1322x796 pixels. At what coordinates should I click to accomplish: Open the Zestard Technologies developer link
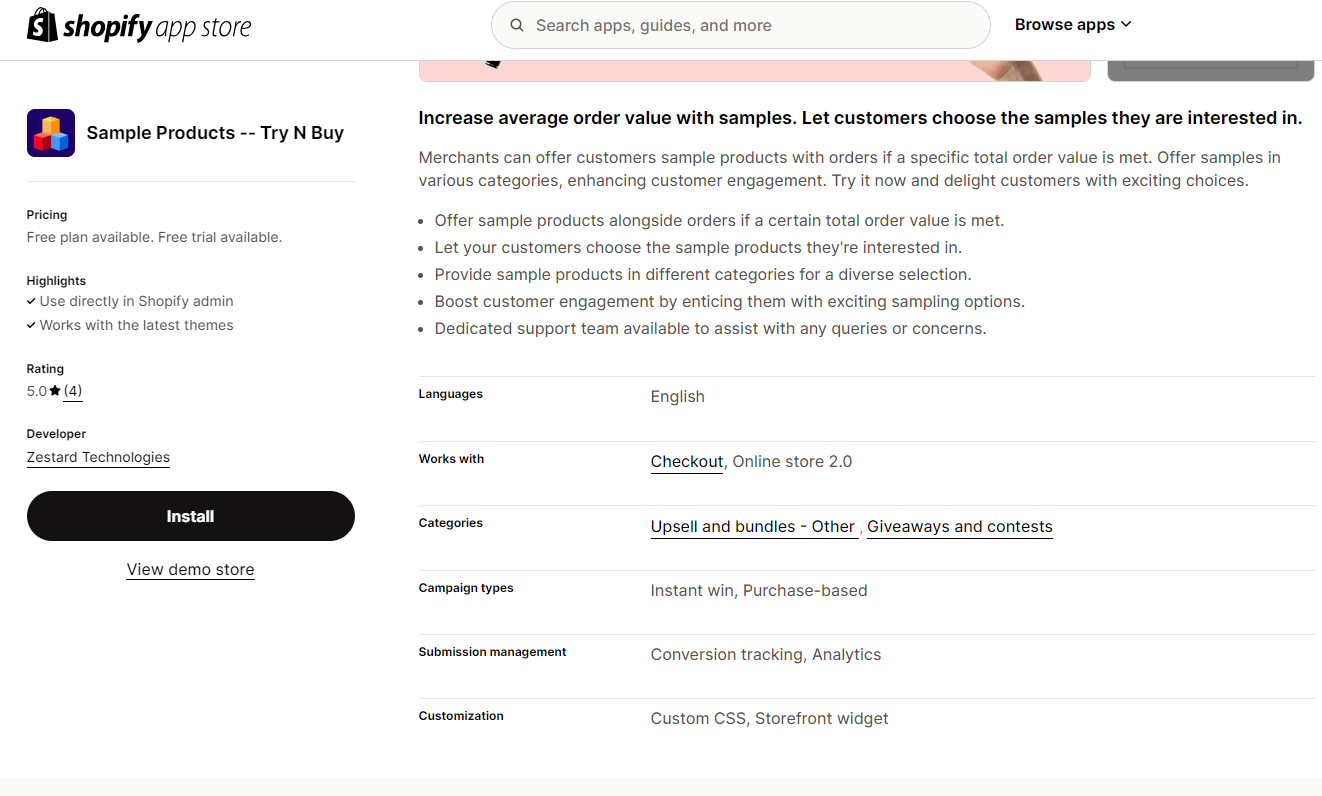click(98, 458)
